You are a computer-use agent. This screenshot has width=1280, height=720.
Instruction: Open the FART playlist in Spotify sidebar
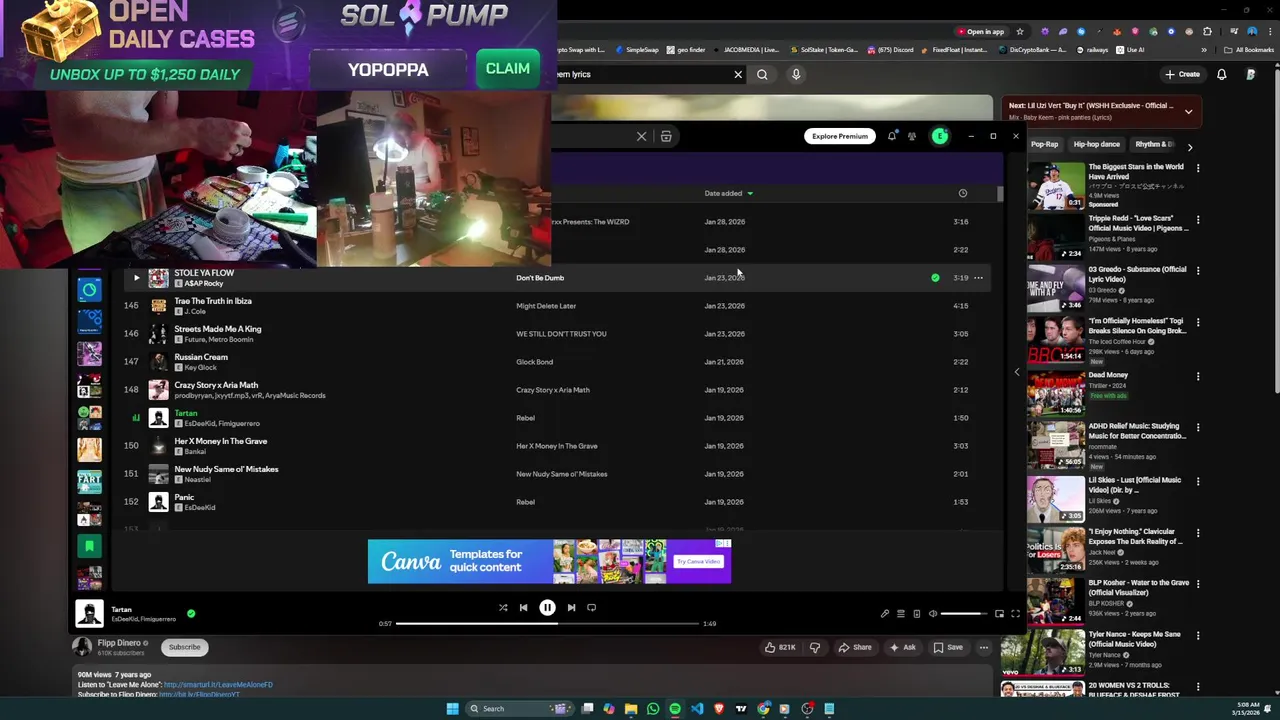[x=89, y=480]
